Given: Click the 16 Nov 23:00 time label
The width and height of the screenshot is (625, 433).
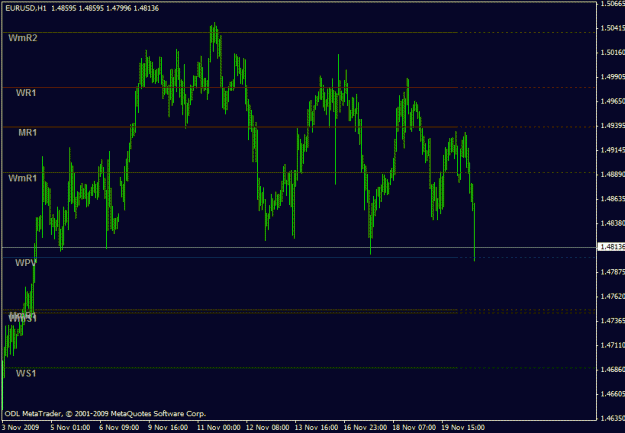Looking at the screenshot, I should (366, 427).
